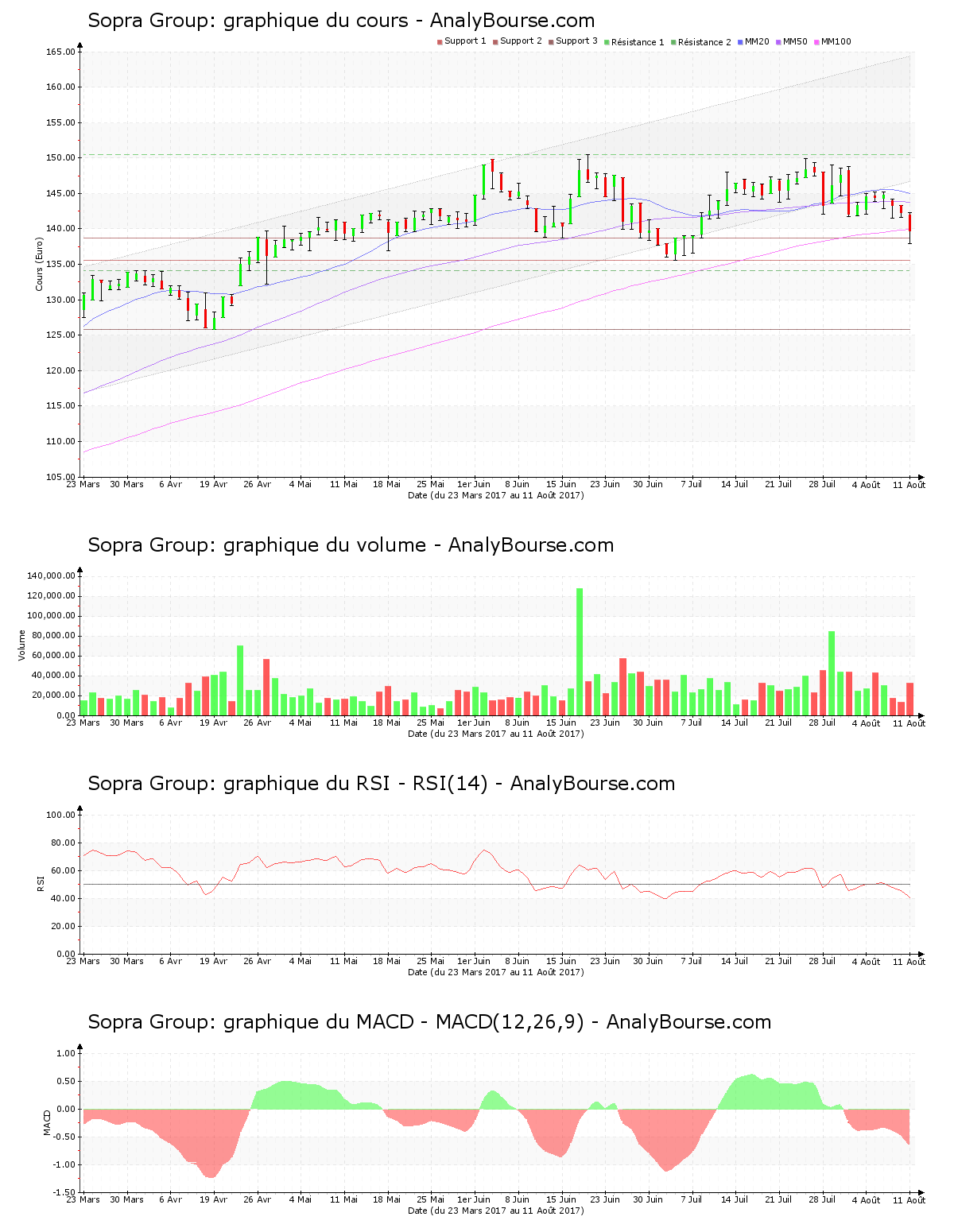Click the Support 2 legend entry
The height and width of the screenshot is (1232, 954).
(518, 41)
